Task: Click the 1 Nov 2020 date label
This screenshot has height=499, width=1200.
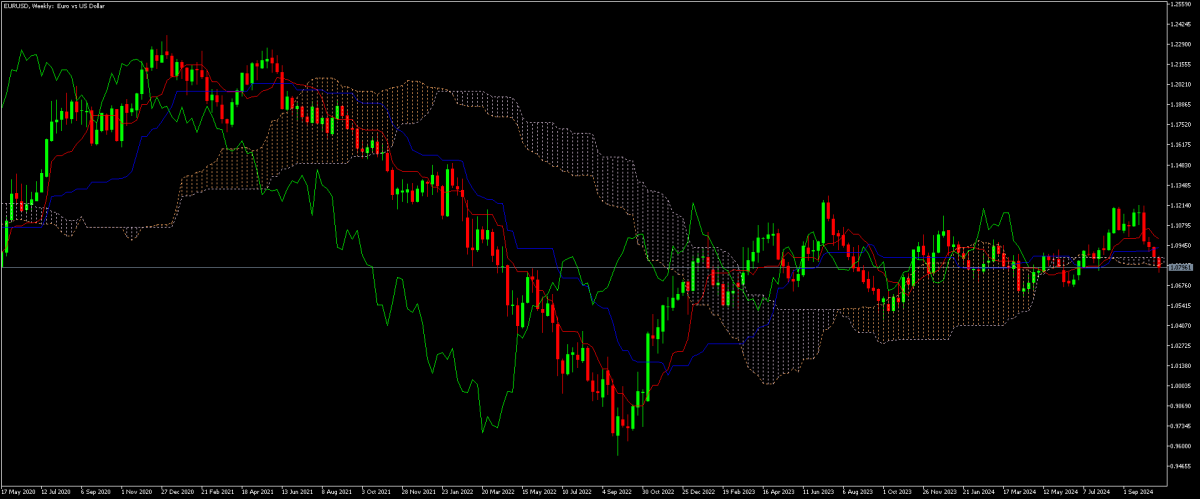Action: coord(136,492)
